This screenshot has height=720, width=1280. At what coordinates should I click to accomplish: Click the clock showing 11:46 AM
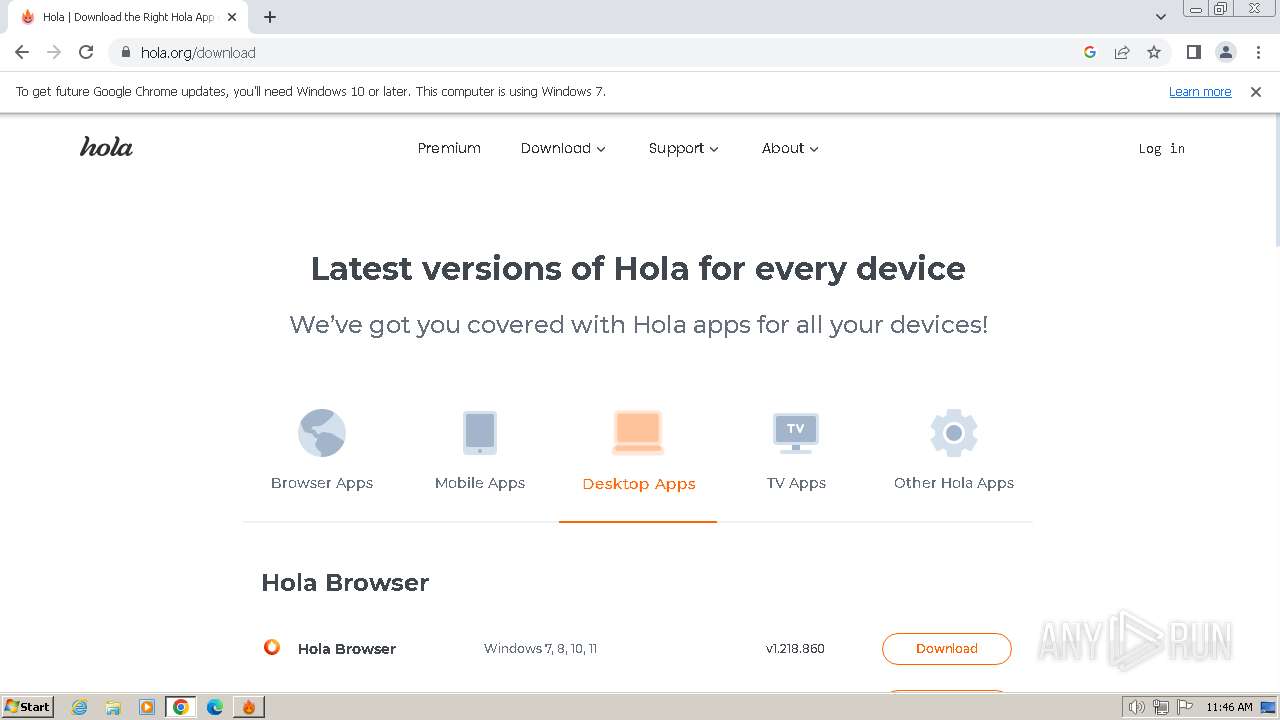[x=1229, y=707]
